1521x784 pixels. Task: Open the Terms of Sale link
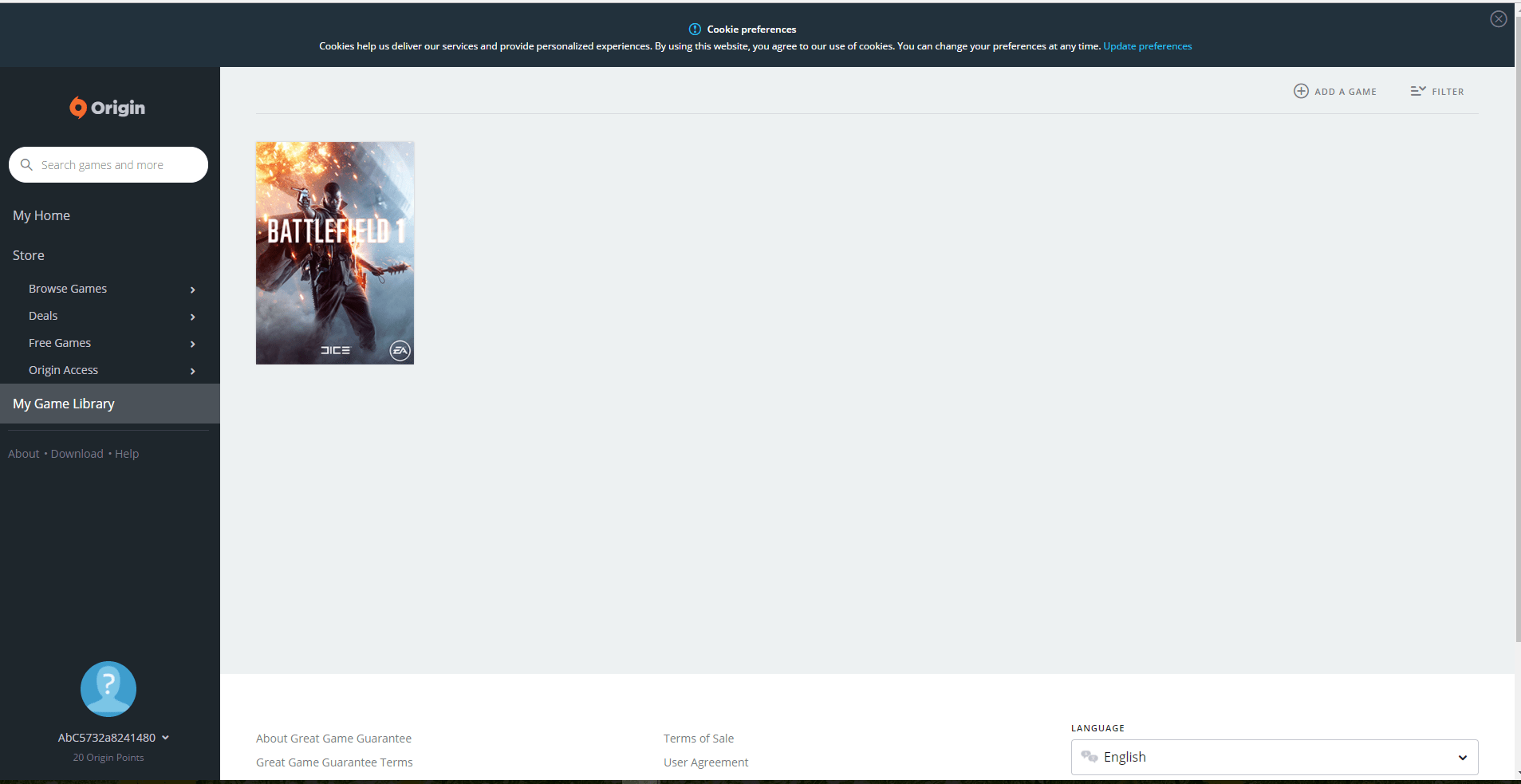point(699,739)
